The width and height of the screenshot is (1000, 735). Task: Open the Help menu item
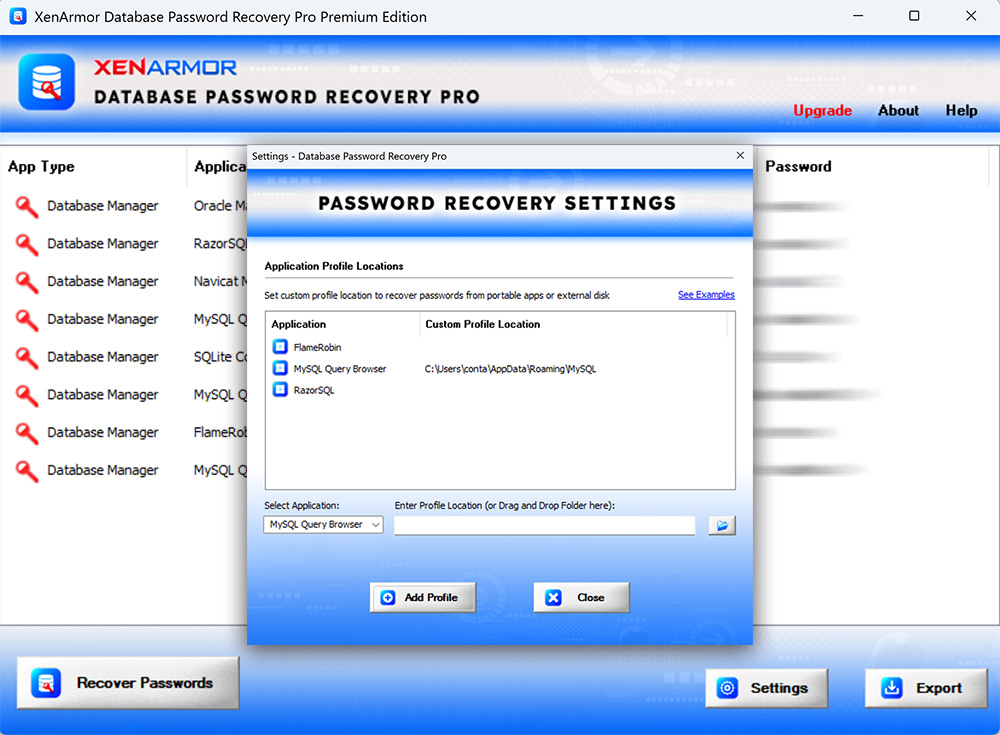click(x=961, y=110)
